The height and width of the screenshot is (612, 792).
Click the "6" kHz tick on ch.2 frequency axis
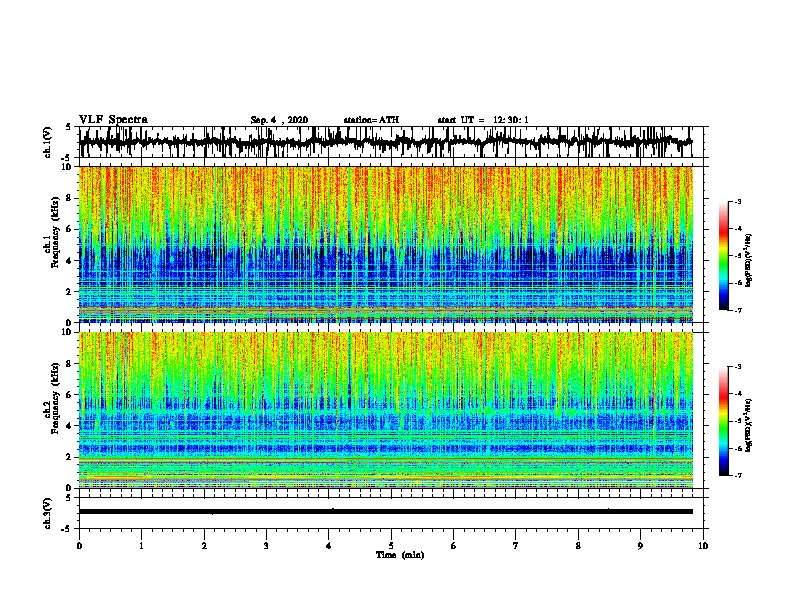click(70, 395)
